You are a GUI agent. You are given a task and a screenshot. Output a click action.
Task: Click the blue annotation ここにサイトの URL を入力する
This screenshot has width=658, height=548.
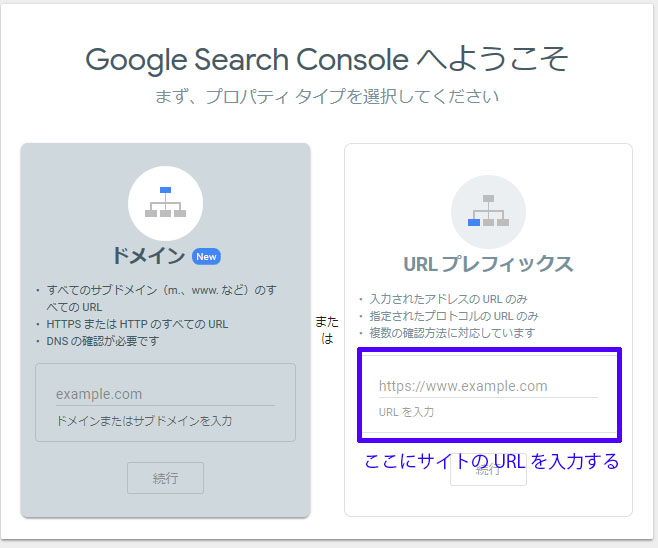coord(491,461)
